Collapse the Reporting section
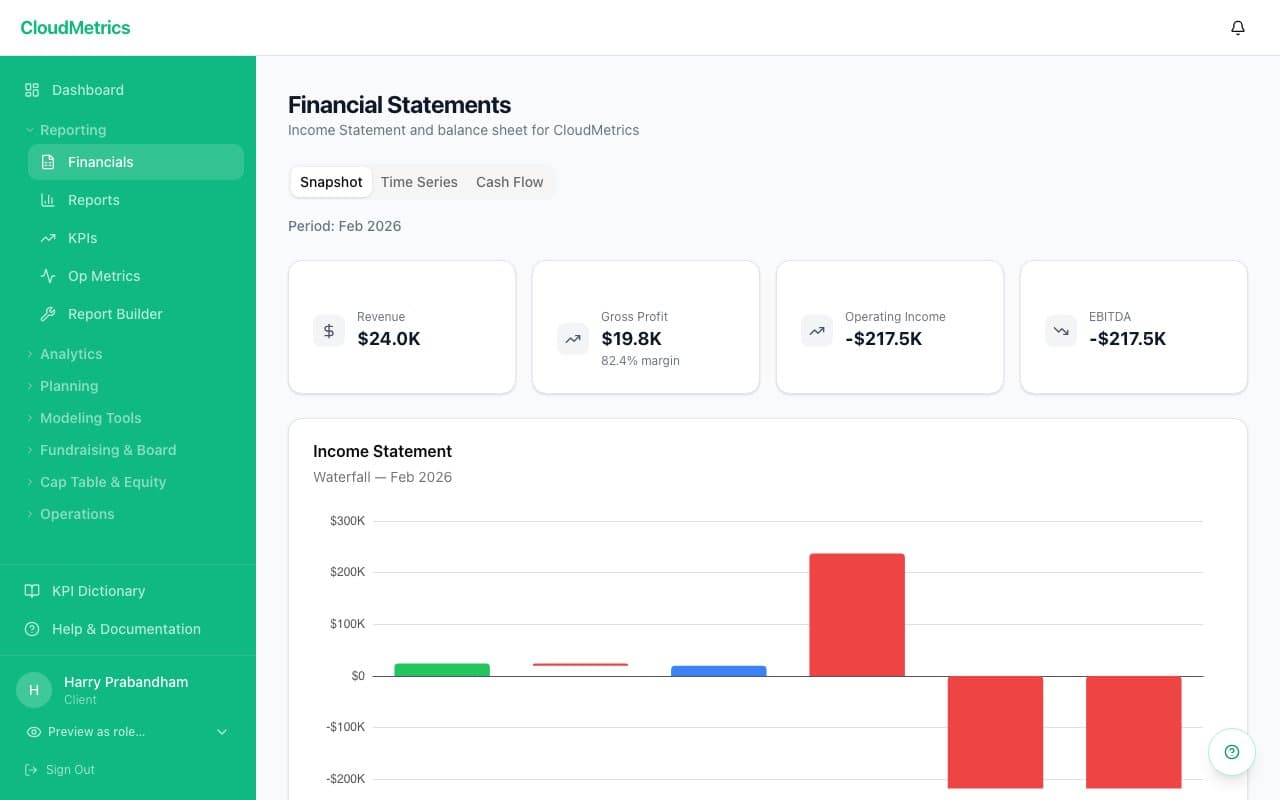The height and width of the screenshot is (800, 1280). (72, 130)
